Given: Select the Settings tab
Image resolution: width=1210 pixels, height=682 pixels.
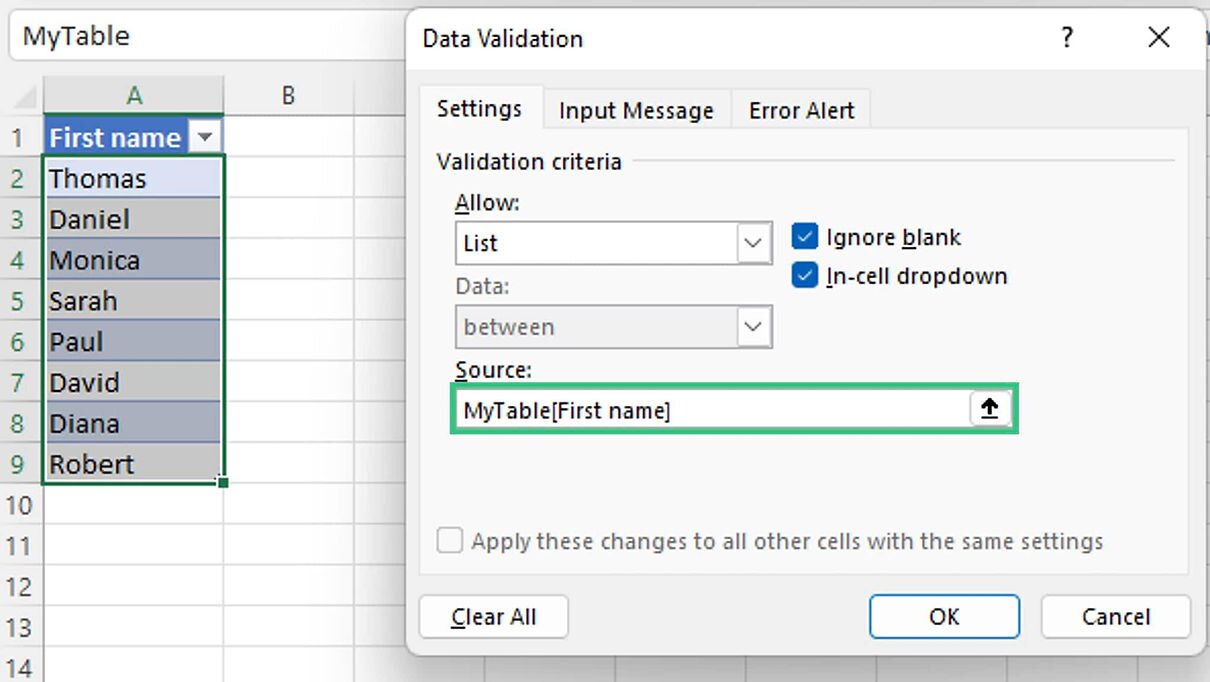Looking at the screenshot, I should [x=479, y=108].
